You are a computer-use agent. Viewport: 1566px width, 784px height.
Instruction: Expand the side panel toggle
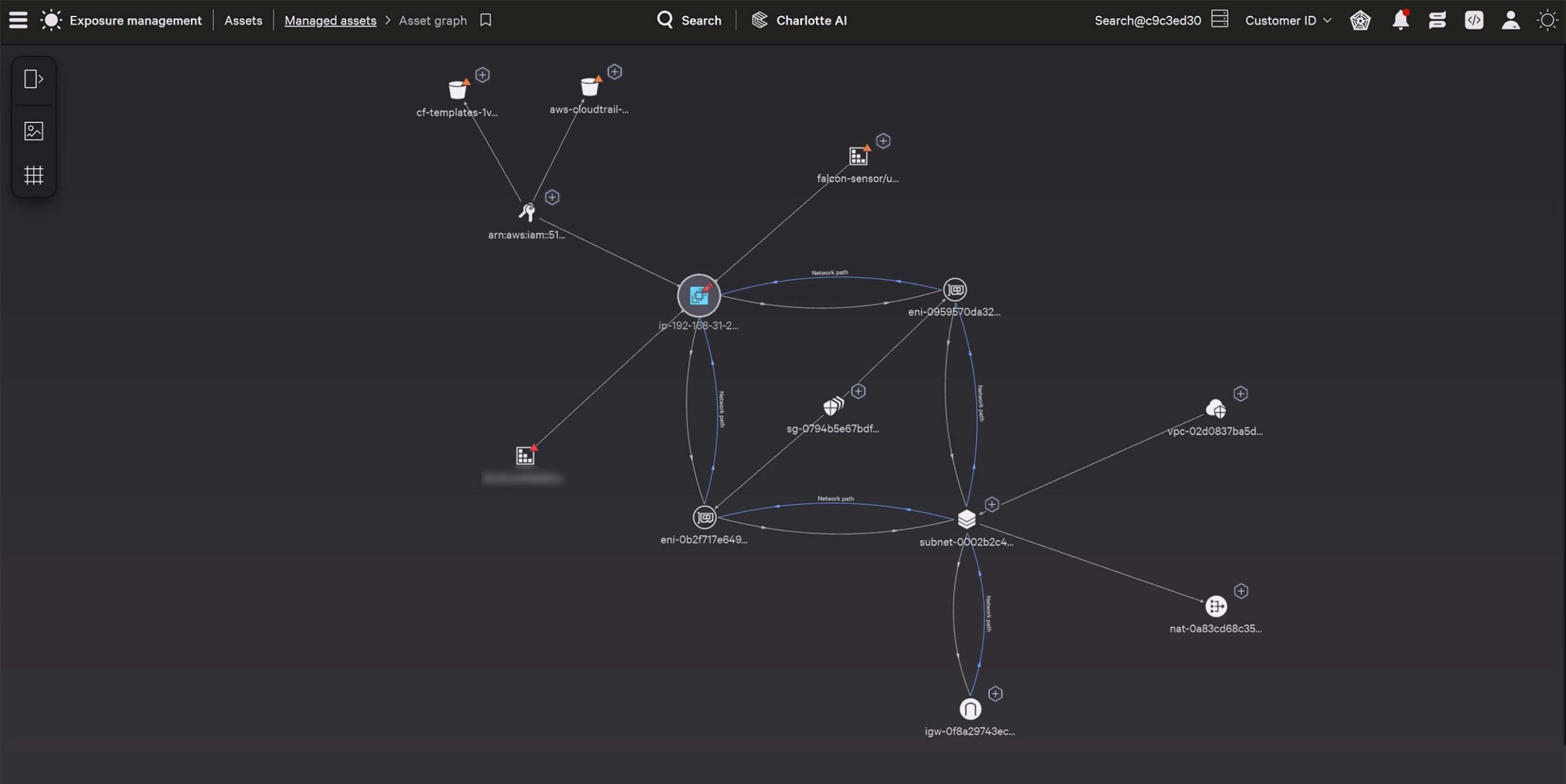(x=34, y=79)
